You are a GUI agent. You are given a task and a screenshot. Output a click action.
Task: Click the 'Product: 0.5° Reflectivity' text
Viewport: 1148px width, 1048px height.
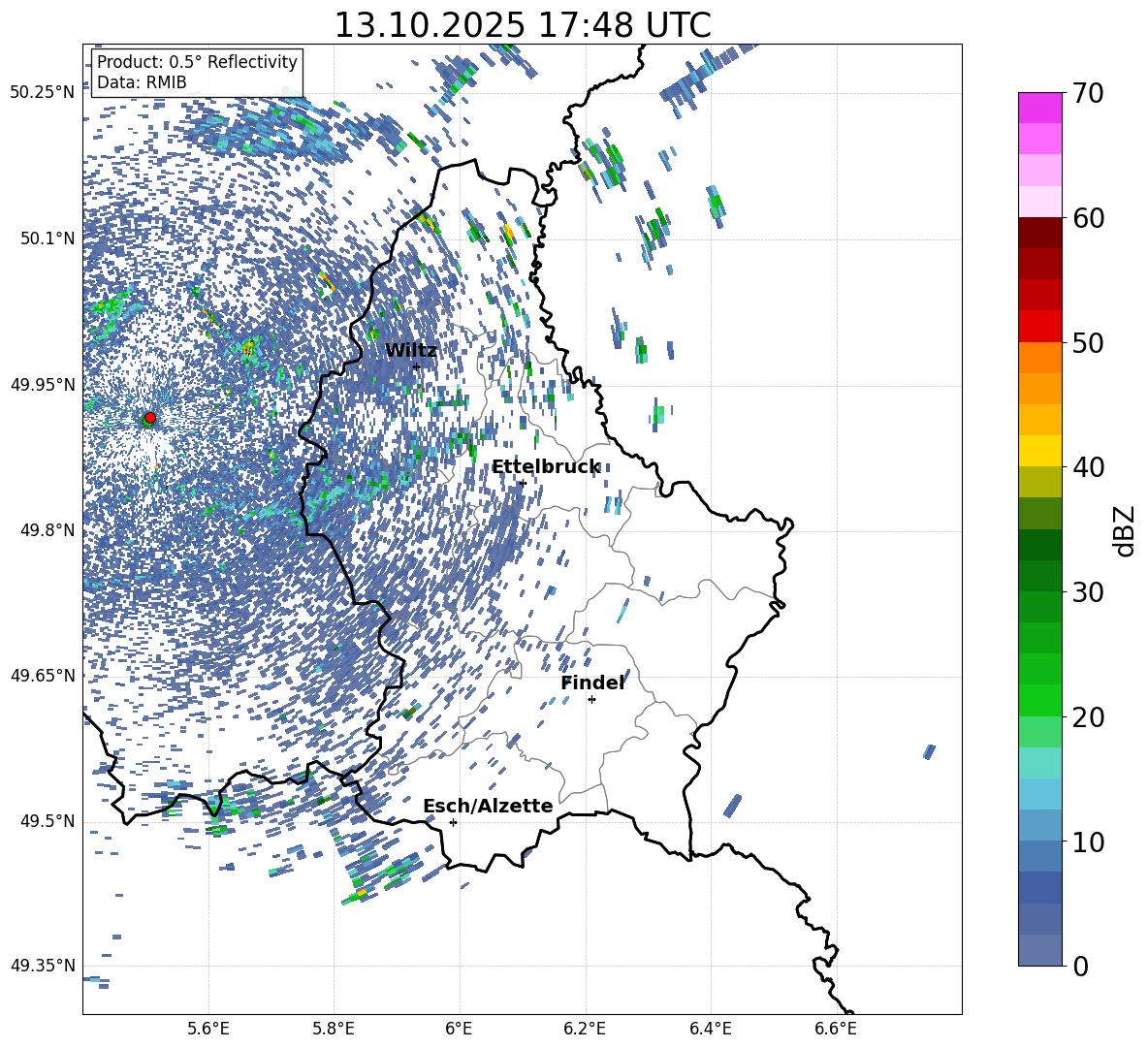click(197, 61)
